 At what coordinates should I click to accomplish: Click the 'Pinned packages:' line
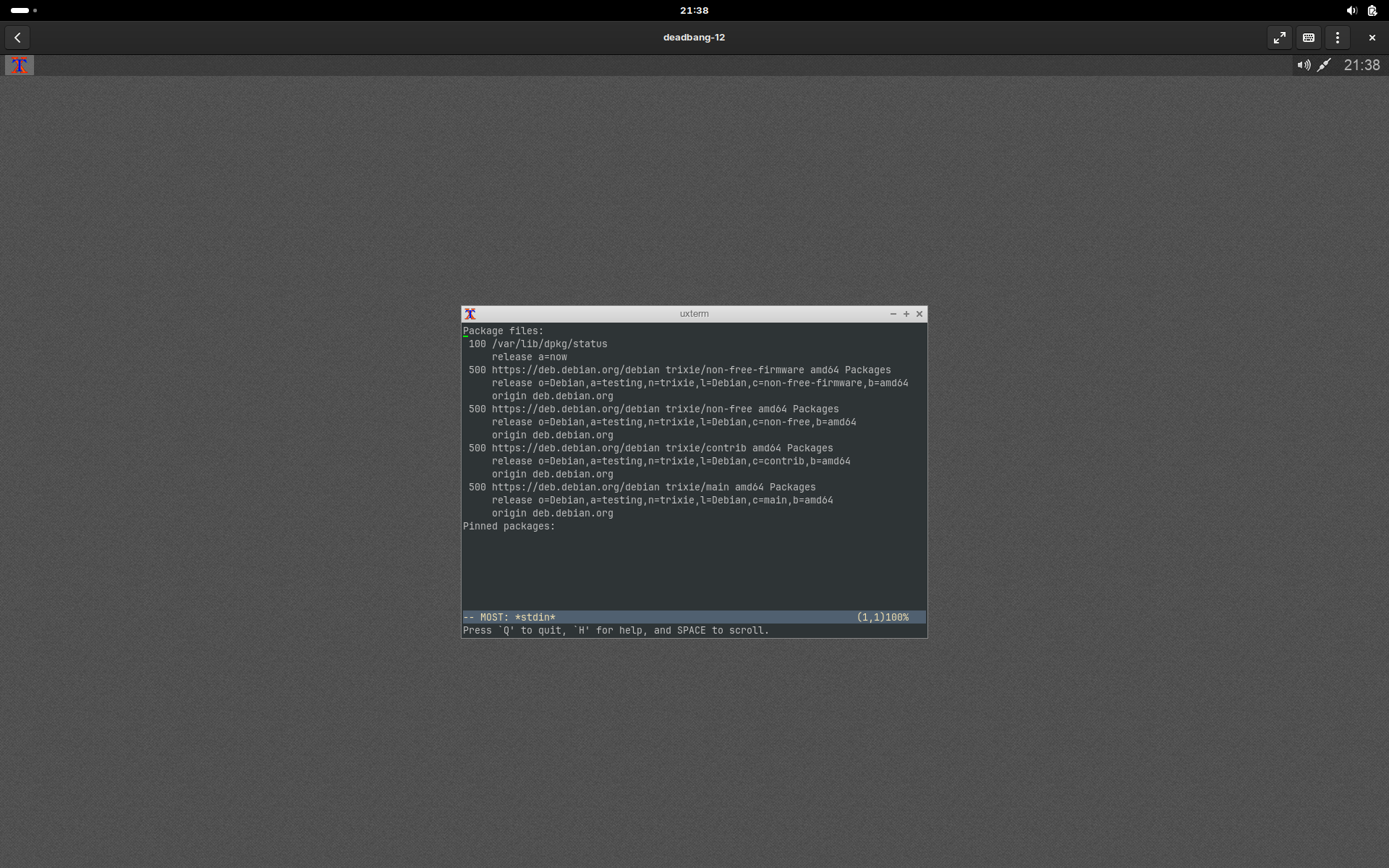click(x=509, y=527)
